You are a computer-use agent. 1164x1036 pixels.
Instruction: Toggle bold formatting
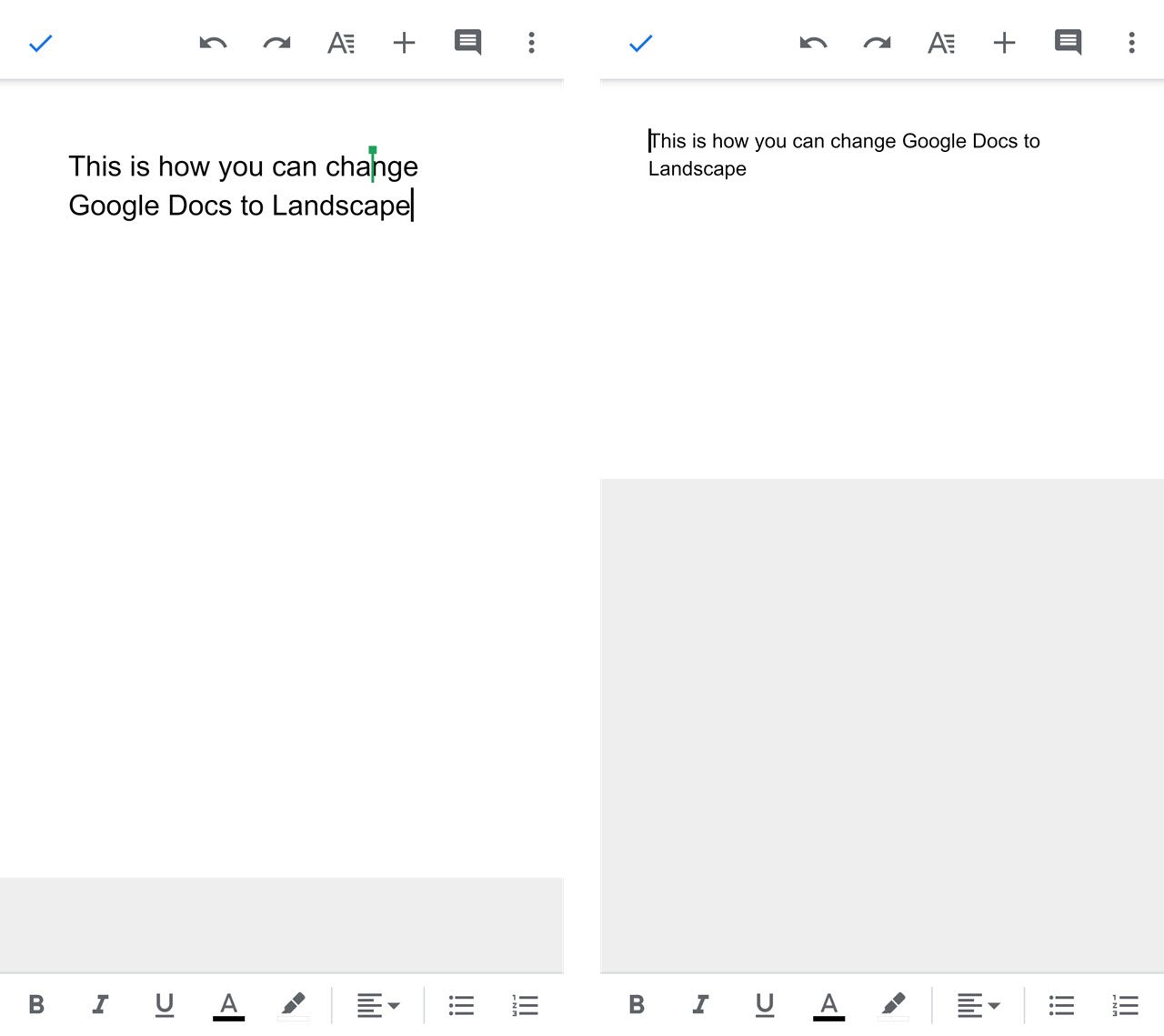tap(37, 1004)
